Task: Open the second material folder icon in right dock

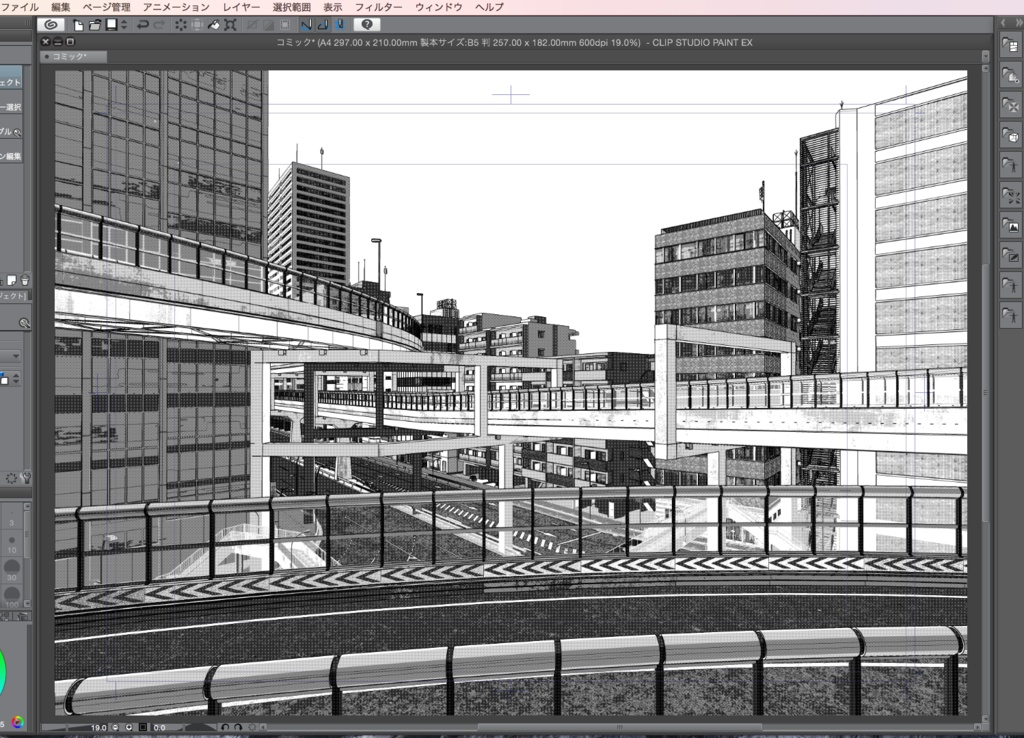Action: point(1010,76)
